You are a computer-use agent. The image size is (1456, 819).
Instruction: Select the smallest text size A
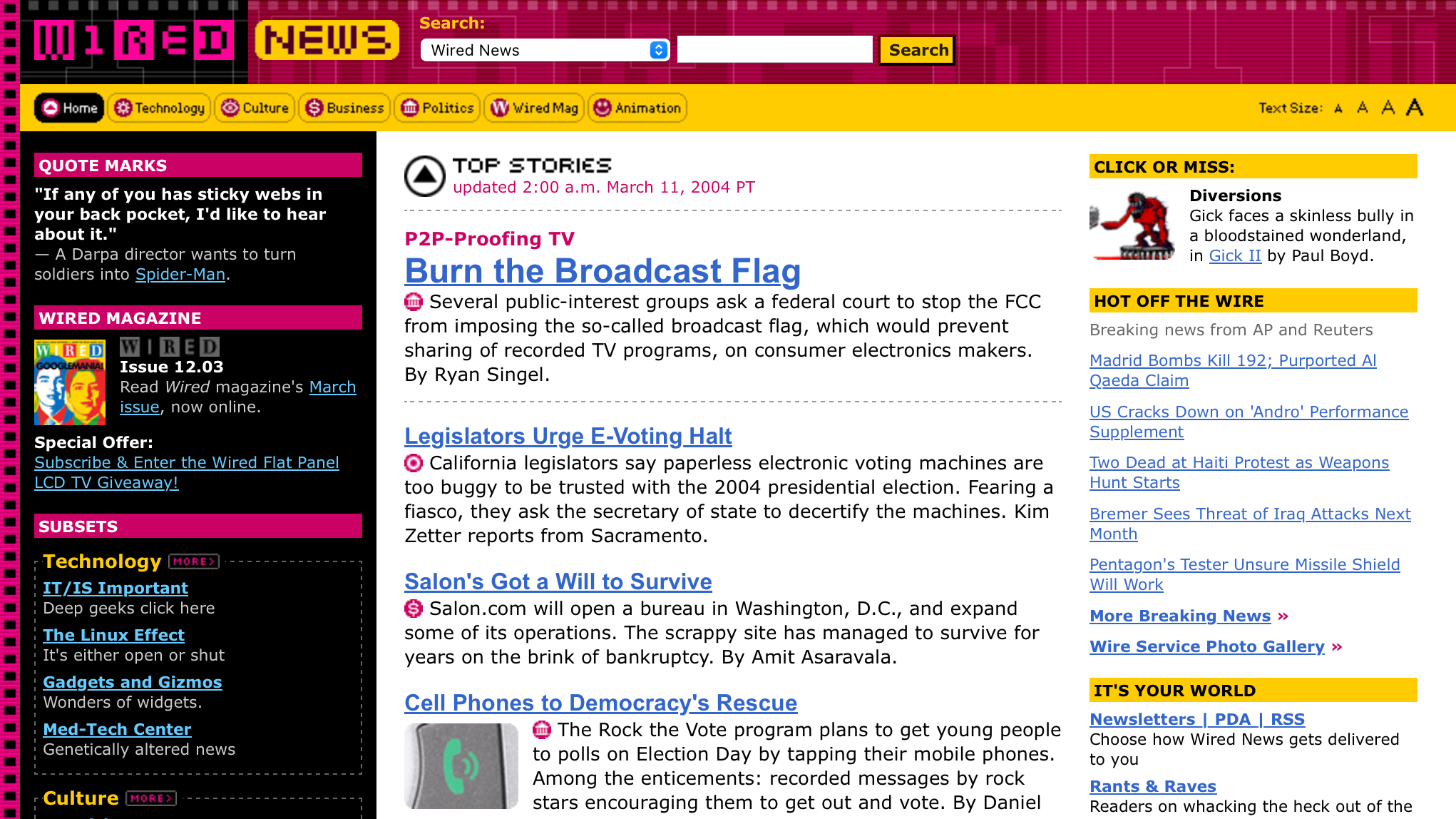pyautogui.click(x=1338, y=108)
